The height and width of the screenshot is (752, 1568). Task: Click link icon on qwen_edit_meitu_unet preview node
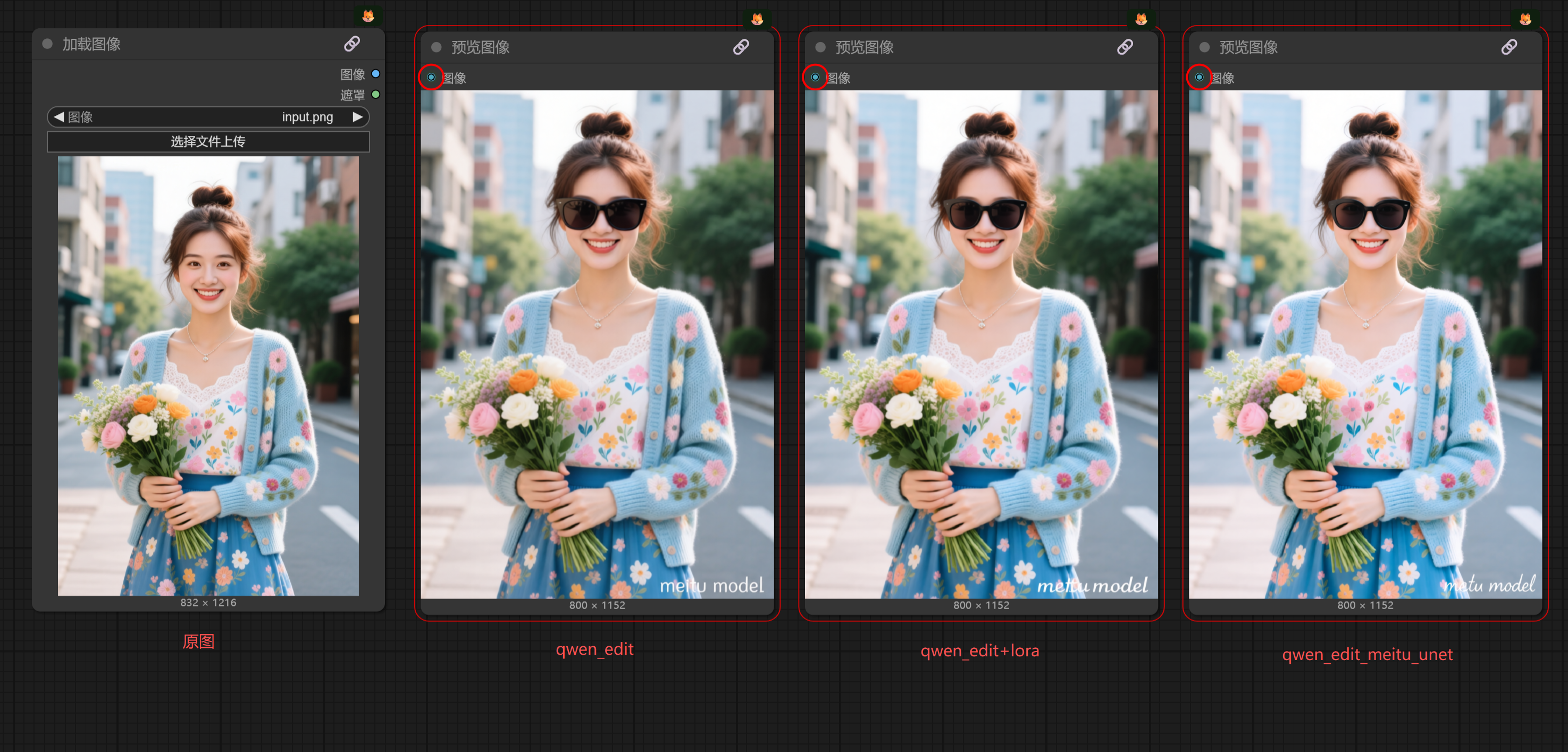(1509, 47)
